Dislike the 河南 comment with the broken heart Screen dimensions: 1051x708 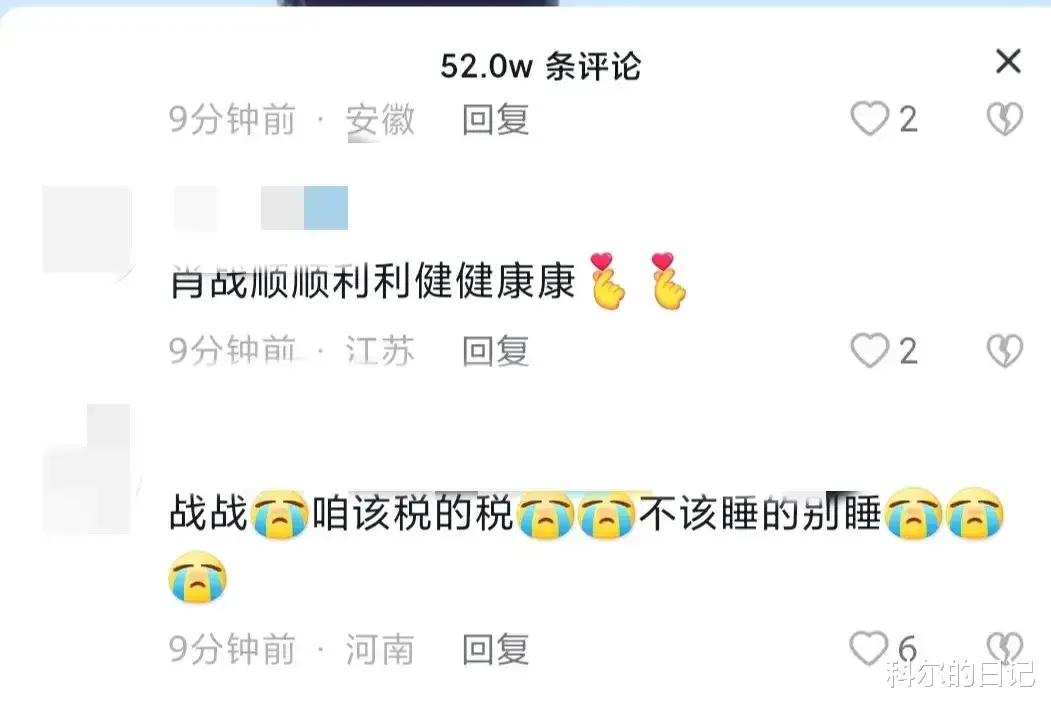tap(1005, 648)
